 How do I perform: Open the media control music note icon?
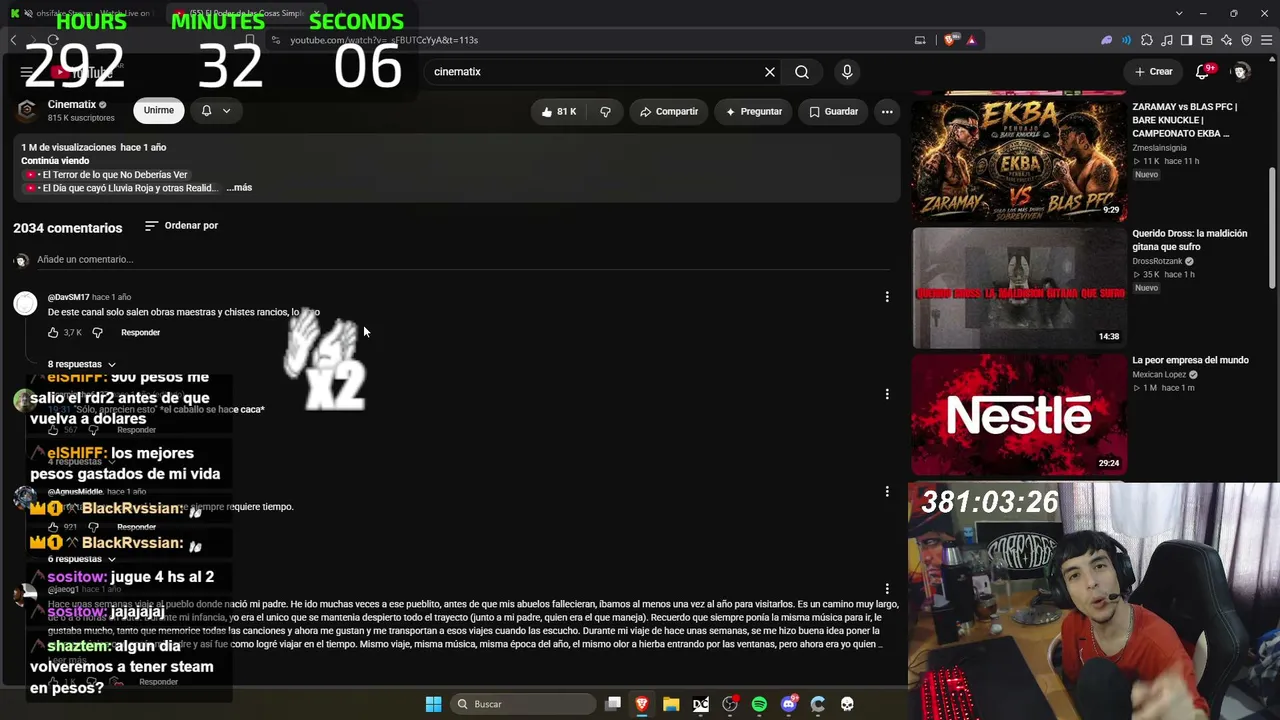(1166, 40)
